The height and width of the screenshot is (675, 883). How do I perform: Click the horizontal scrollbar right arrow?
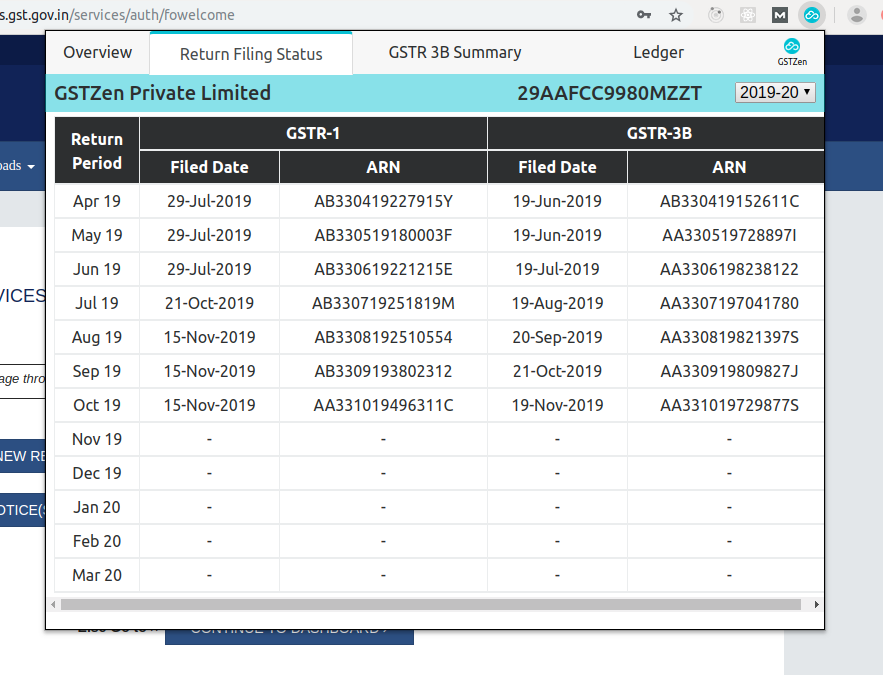coord(817,605)
